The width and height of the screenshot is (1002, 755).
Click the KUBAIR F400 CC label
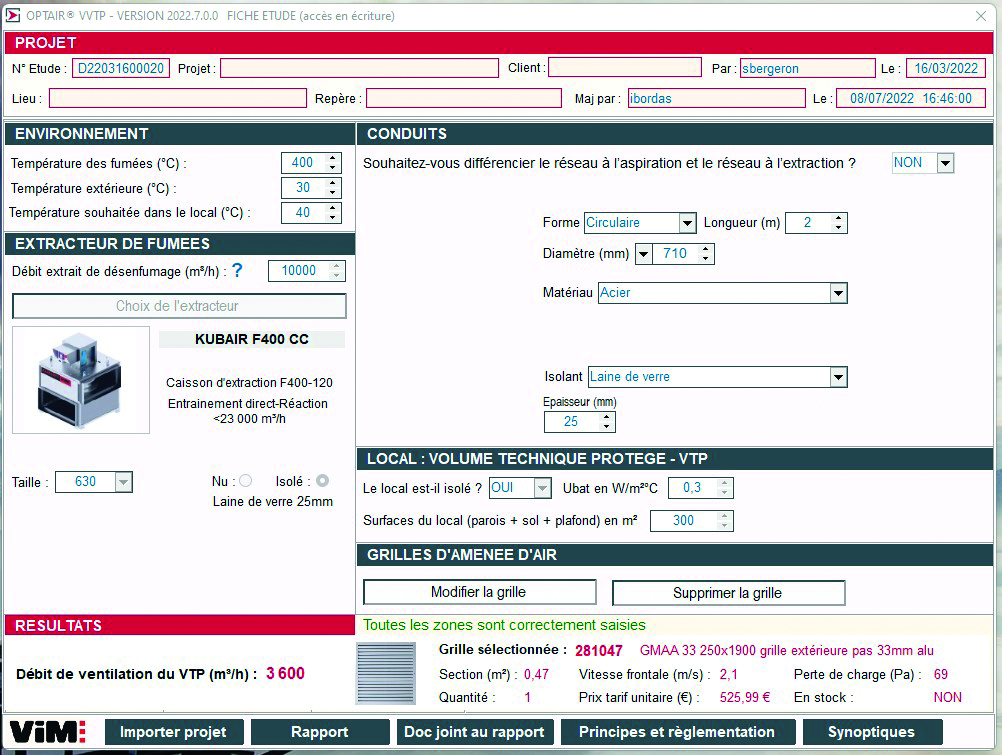click(x=252, y=339)
